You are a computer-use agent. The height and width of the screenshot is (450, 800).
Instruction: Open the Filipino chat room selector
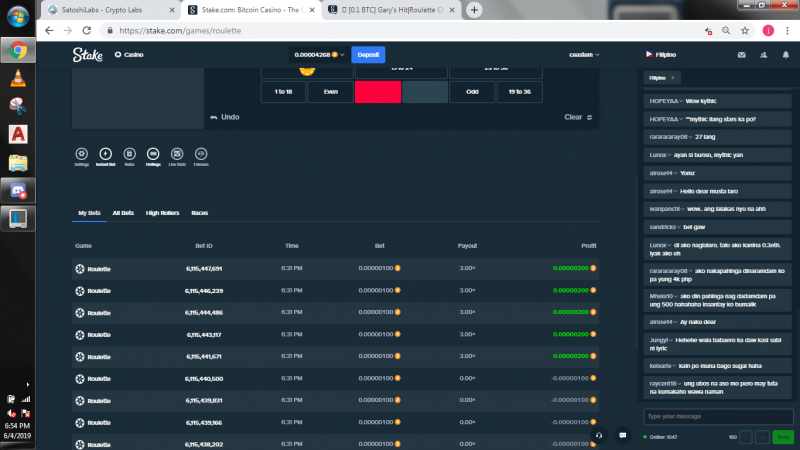click(x=661, y=55)
